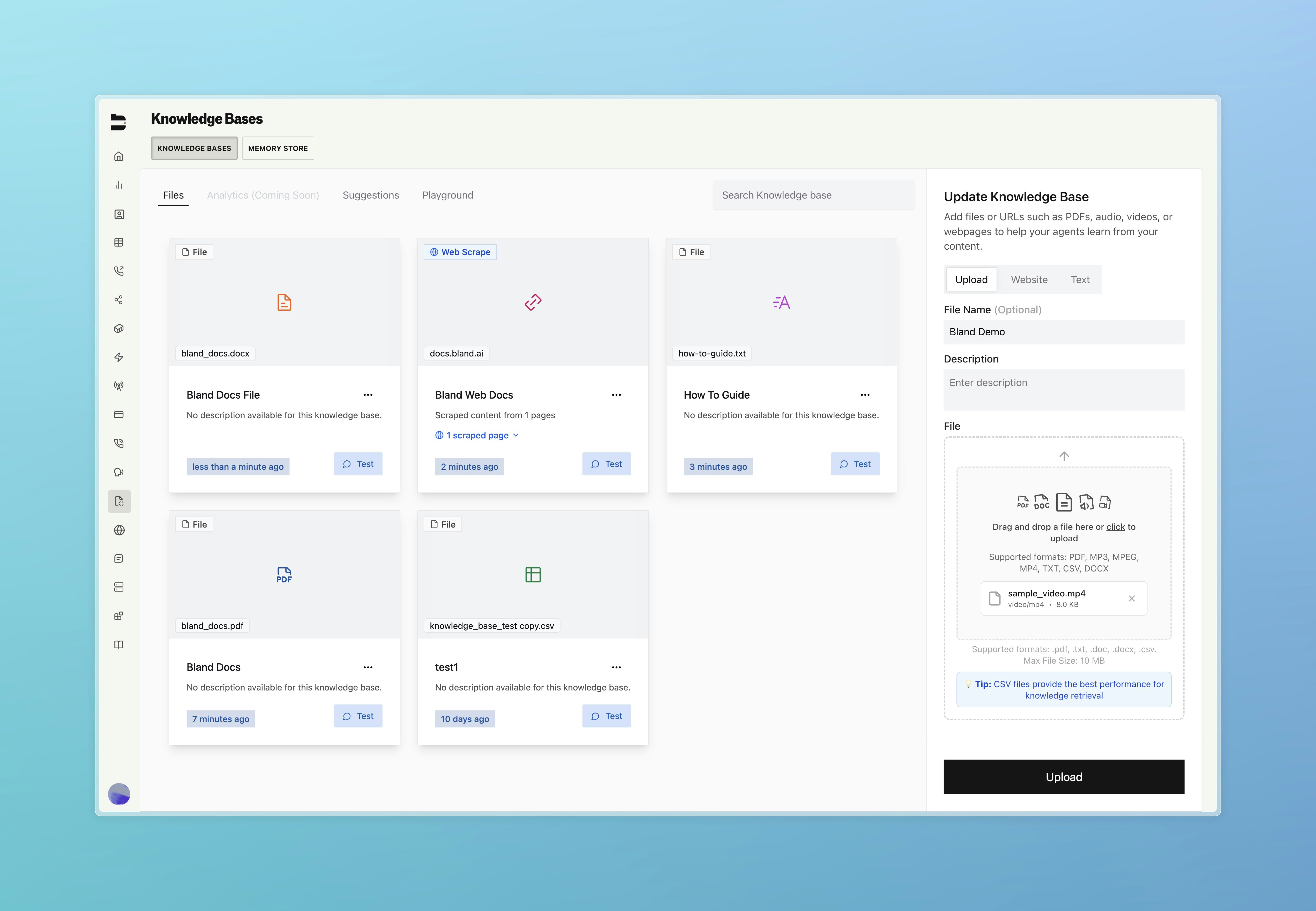The height and width of the screenshot is (911, 1316).
Task: Open the book documentation sidebar icon
Action: 119,645
